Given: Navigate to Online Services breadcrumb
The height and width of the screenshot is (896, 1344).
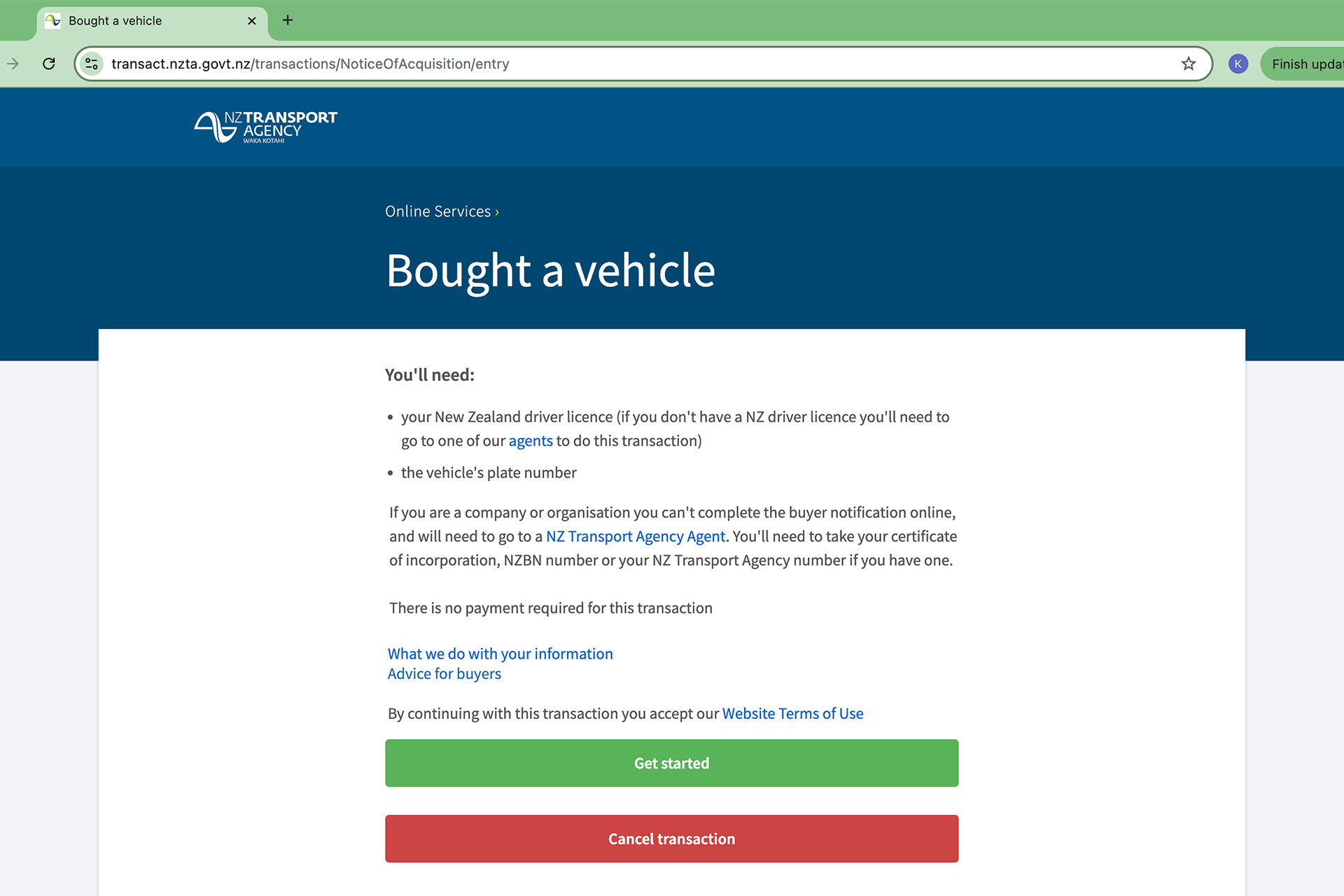Looking at the screenshot, I should (438, 211).
